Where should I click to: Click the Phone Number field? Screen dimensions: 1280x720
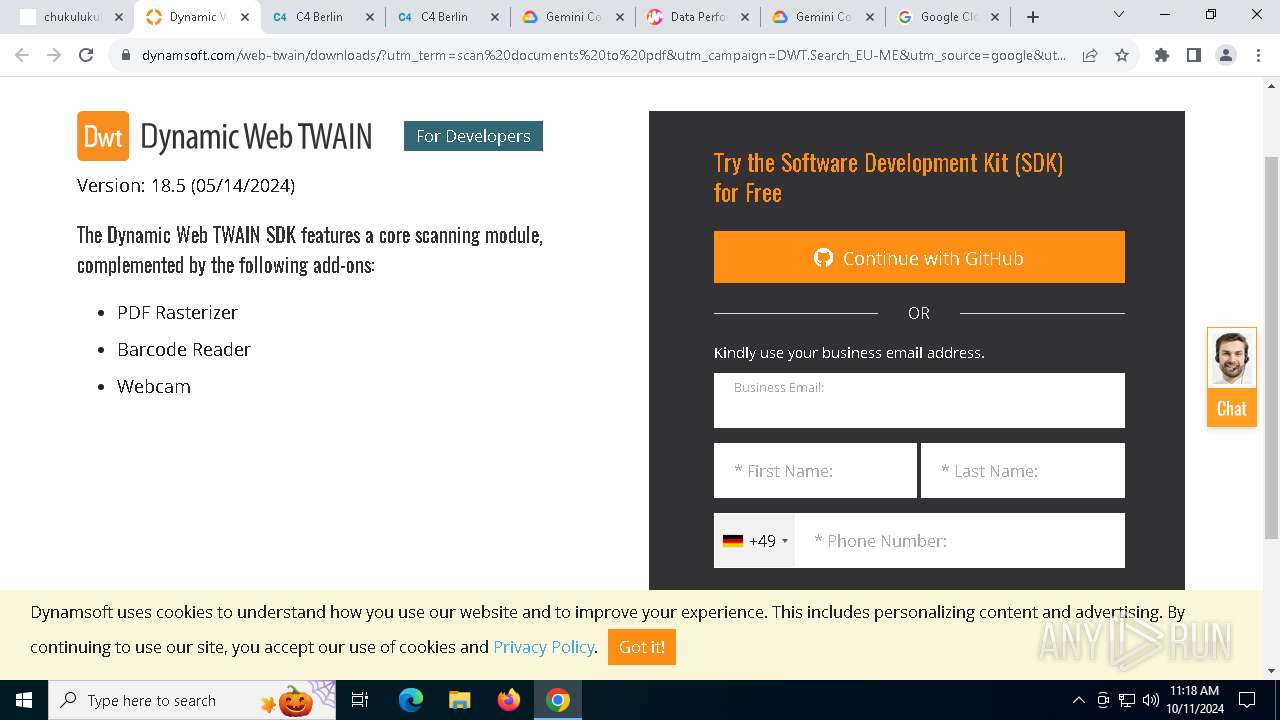(960, 541)
